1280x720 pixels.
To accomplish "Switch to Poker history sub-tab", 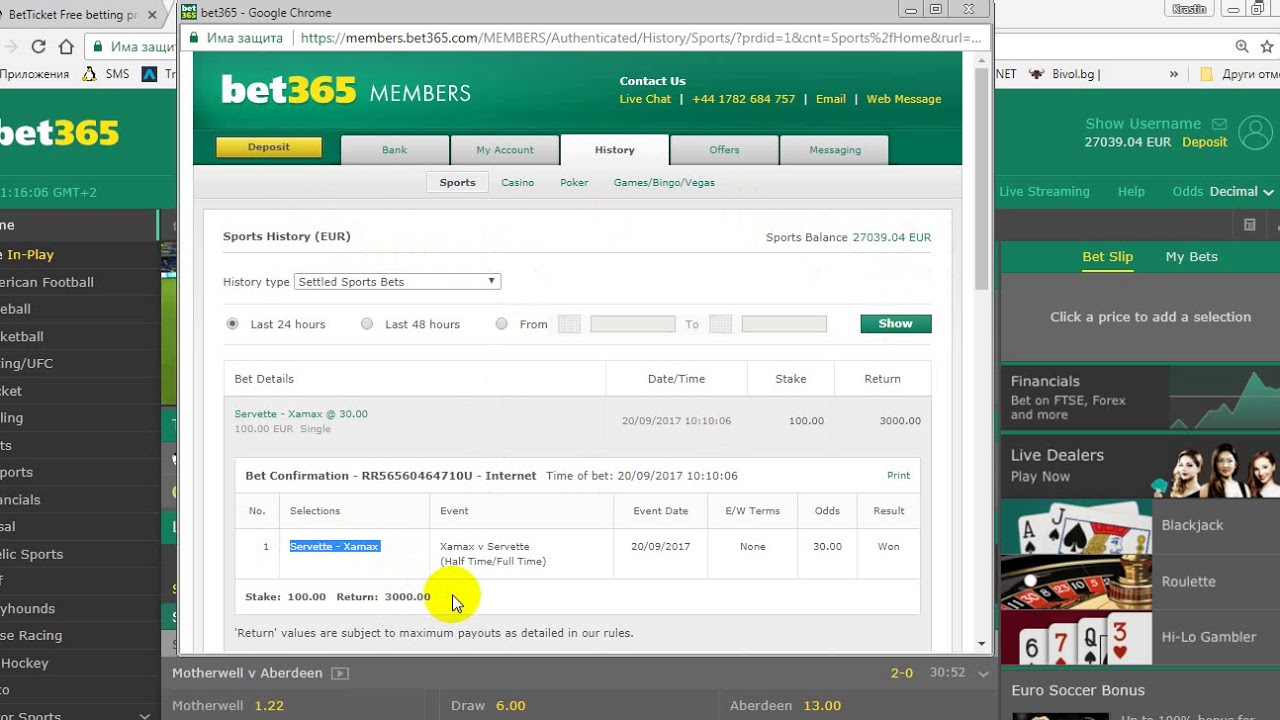I will coord(574,183).
